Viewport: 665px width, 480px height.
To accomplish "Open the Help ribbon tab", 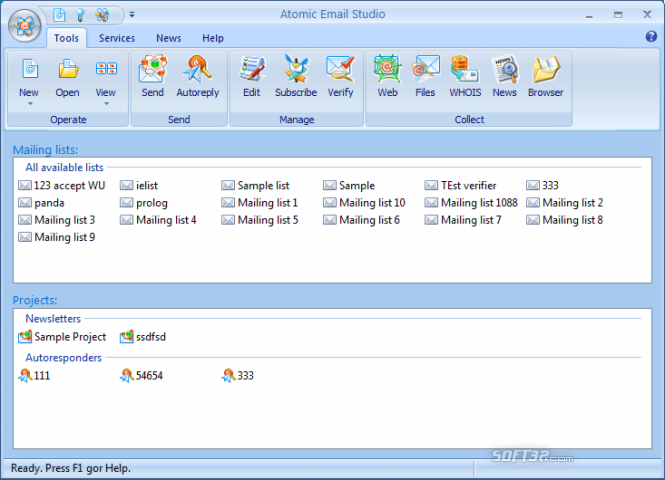I will [x=213, y=38].
